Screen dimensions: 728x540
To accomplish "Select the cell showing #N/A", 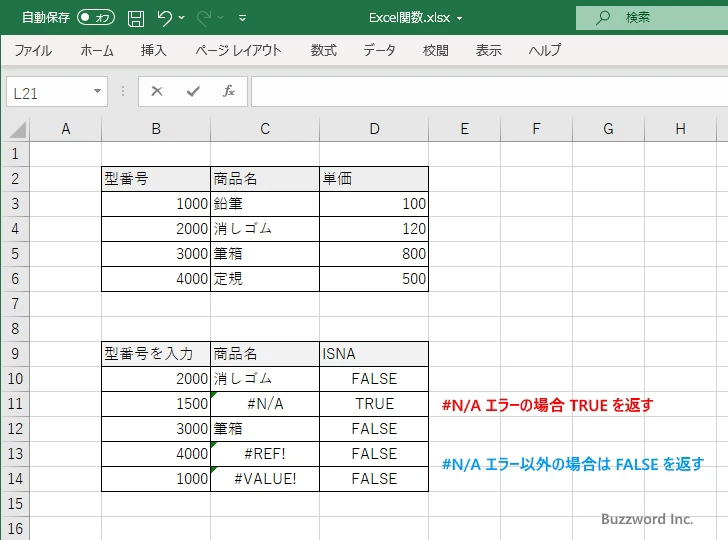I will click(265, 404).
